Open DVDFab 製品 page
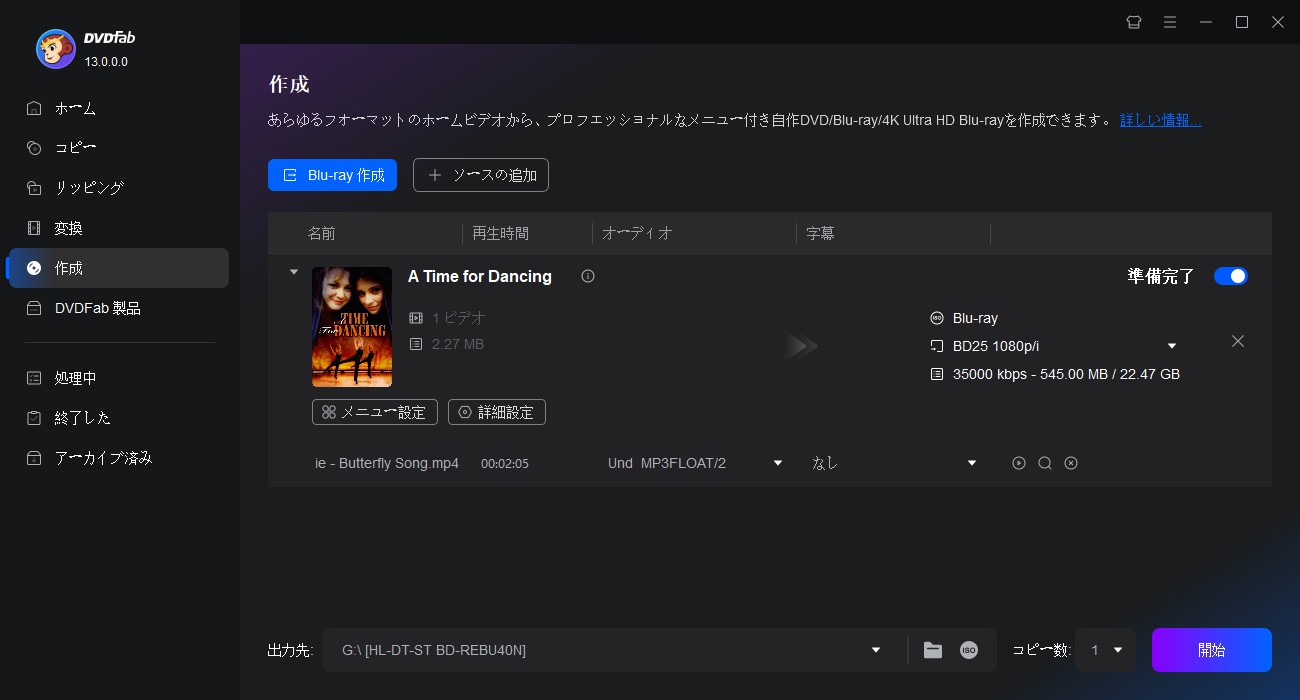 pos(118,308)
